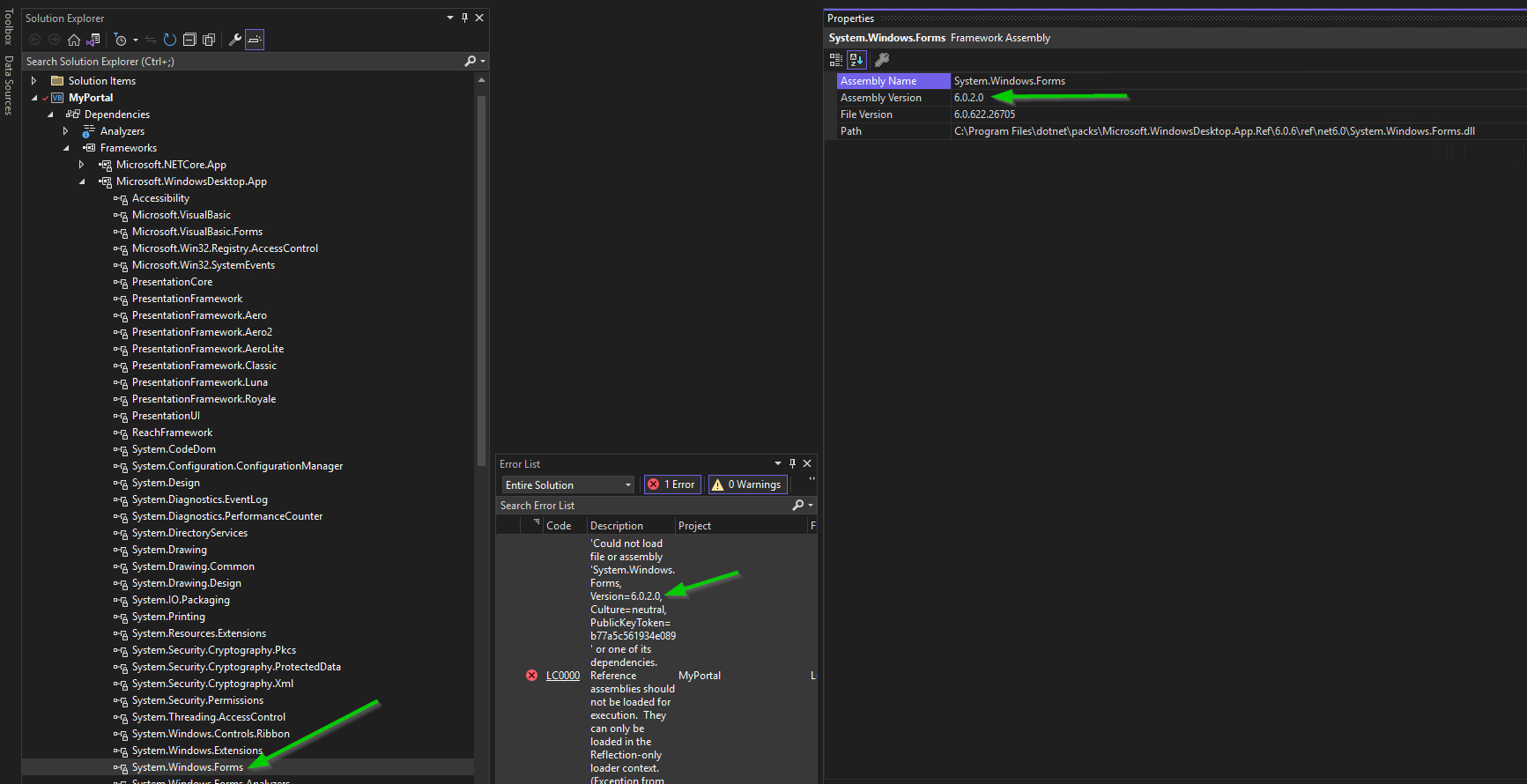The height and width of the screenshot is (784, 1527).
Task: Select System.Windows.Controls.Ribbon reference
Action: 211,734
